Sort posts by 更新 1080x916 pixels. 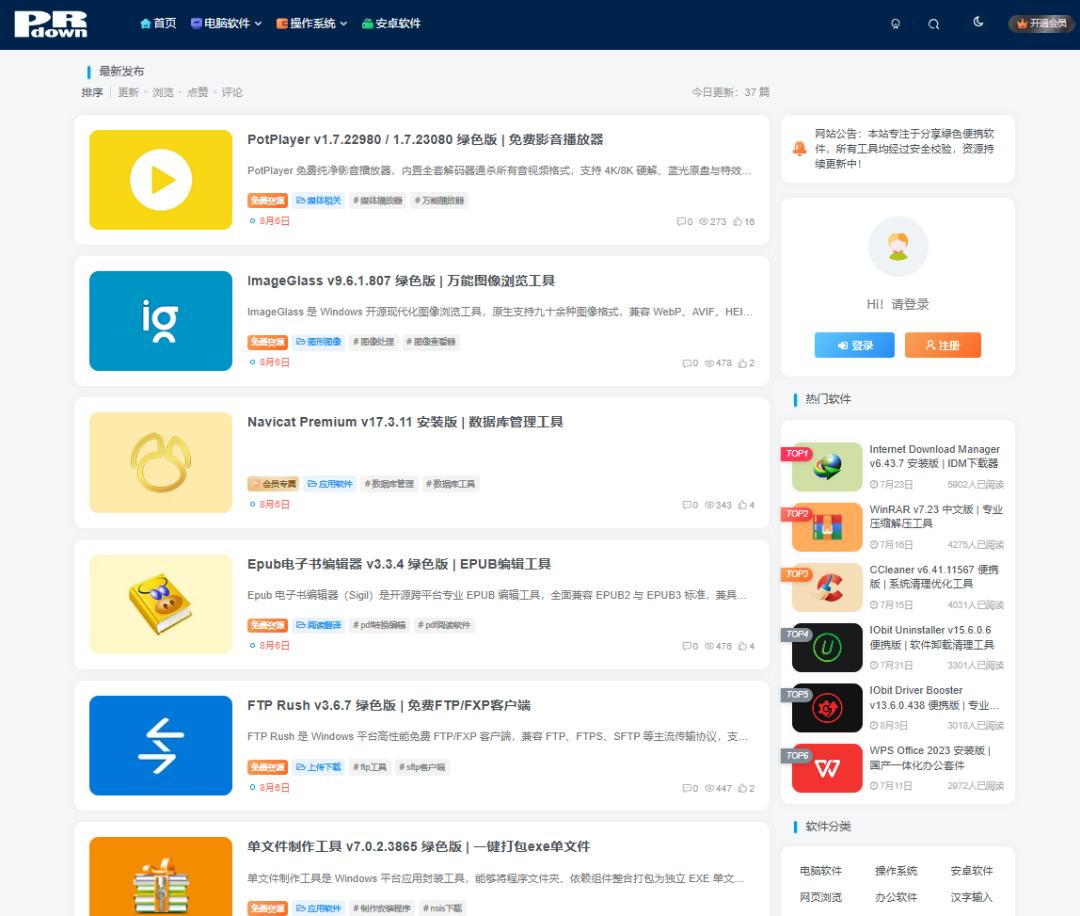[x=128, y=92]
